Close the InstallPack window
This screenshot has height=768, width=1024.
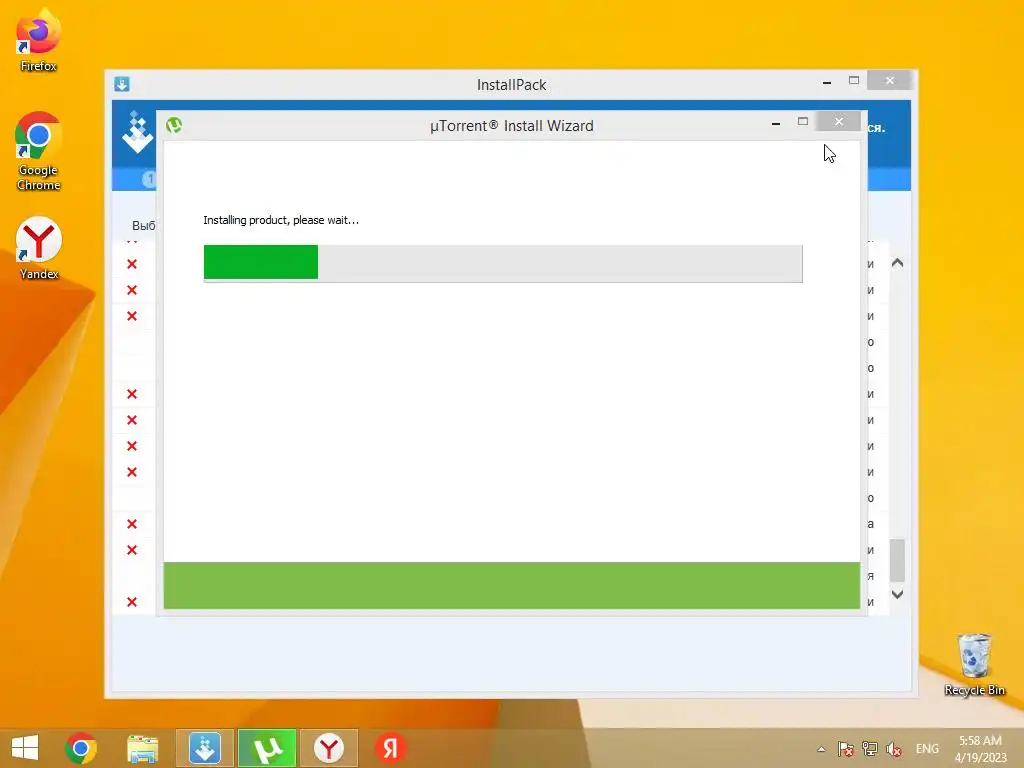889,80
